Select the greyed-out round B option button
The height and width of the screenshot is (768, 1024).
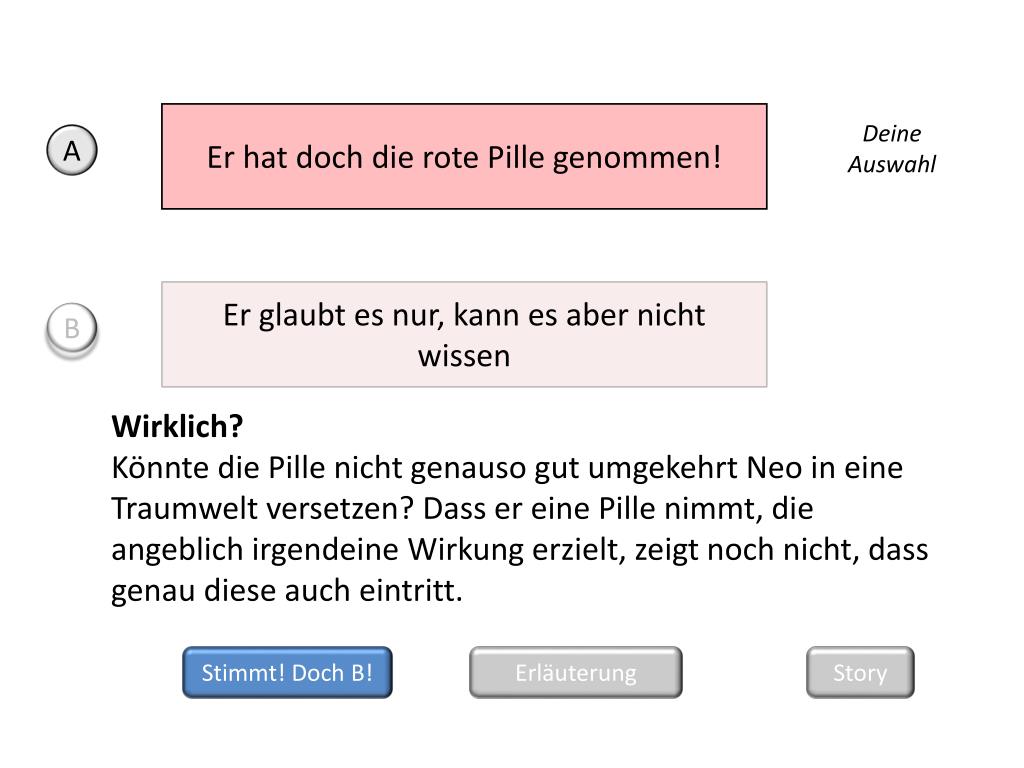72,328
